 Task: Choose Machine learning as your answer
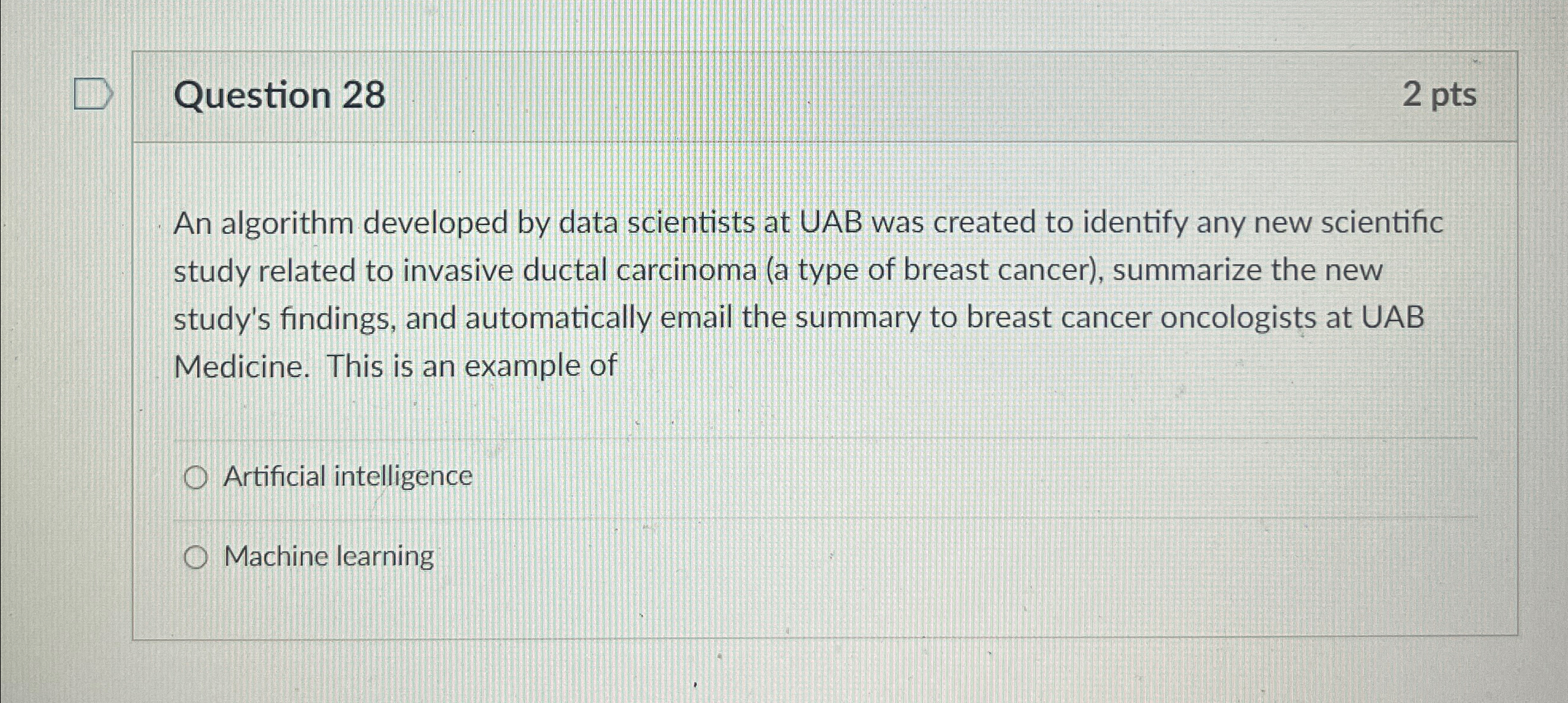196,557
